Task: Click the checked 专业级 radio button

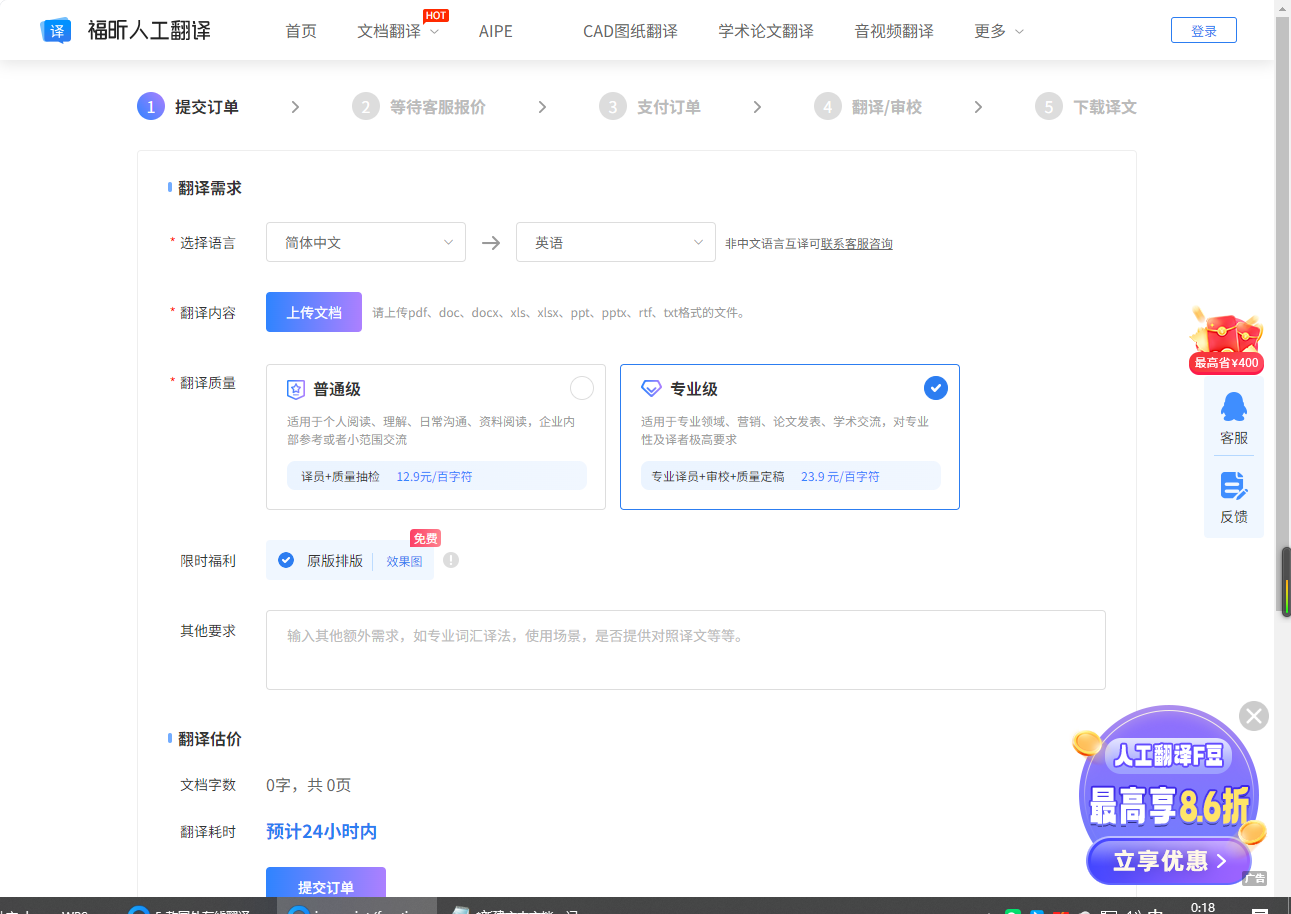Action: click(935, 387)
